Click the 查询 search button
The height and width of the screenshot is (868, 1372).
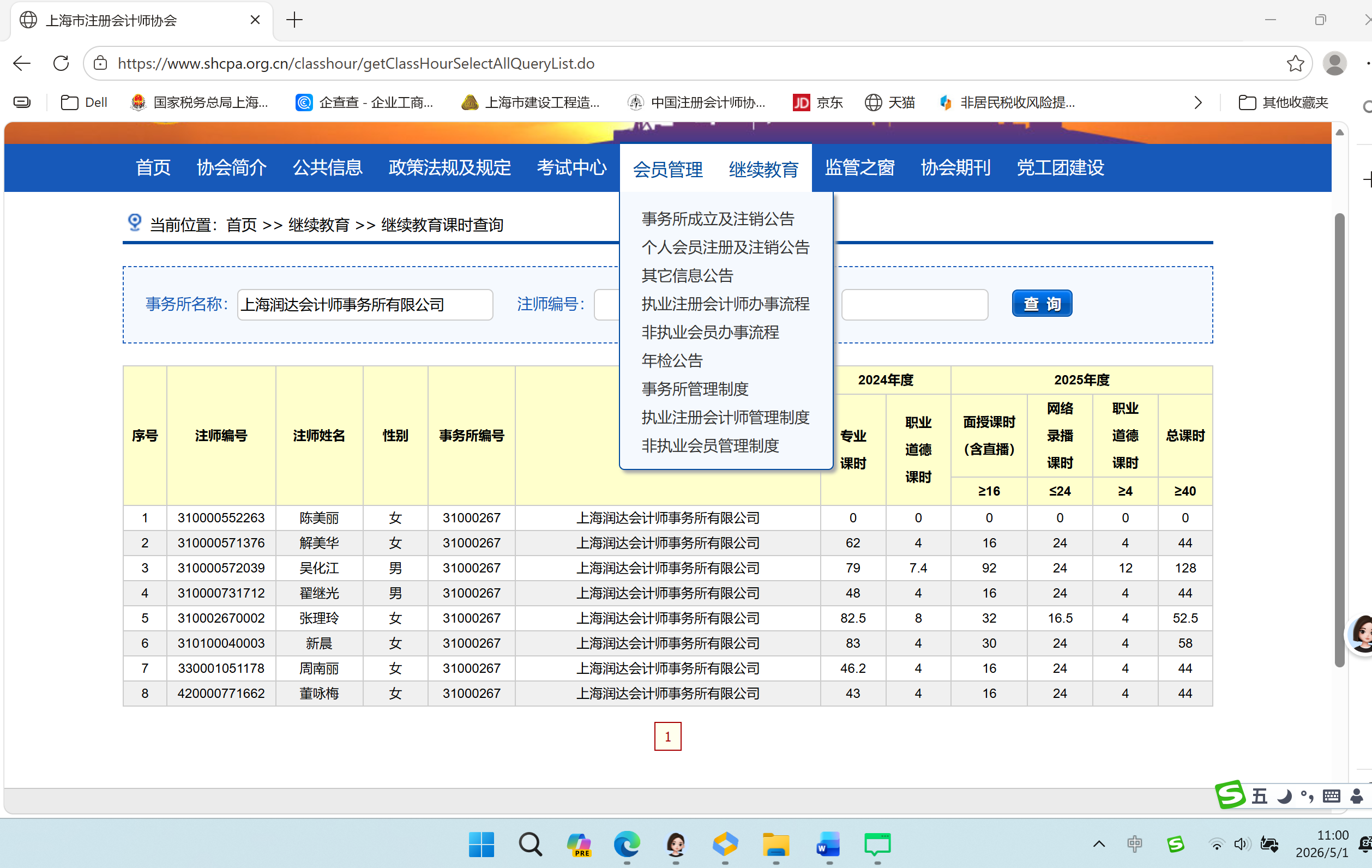[x=1042, y=304]
